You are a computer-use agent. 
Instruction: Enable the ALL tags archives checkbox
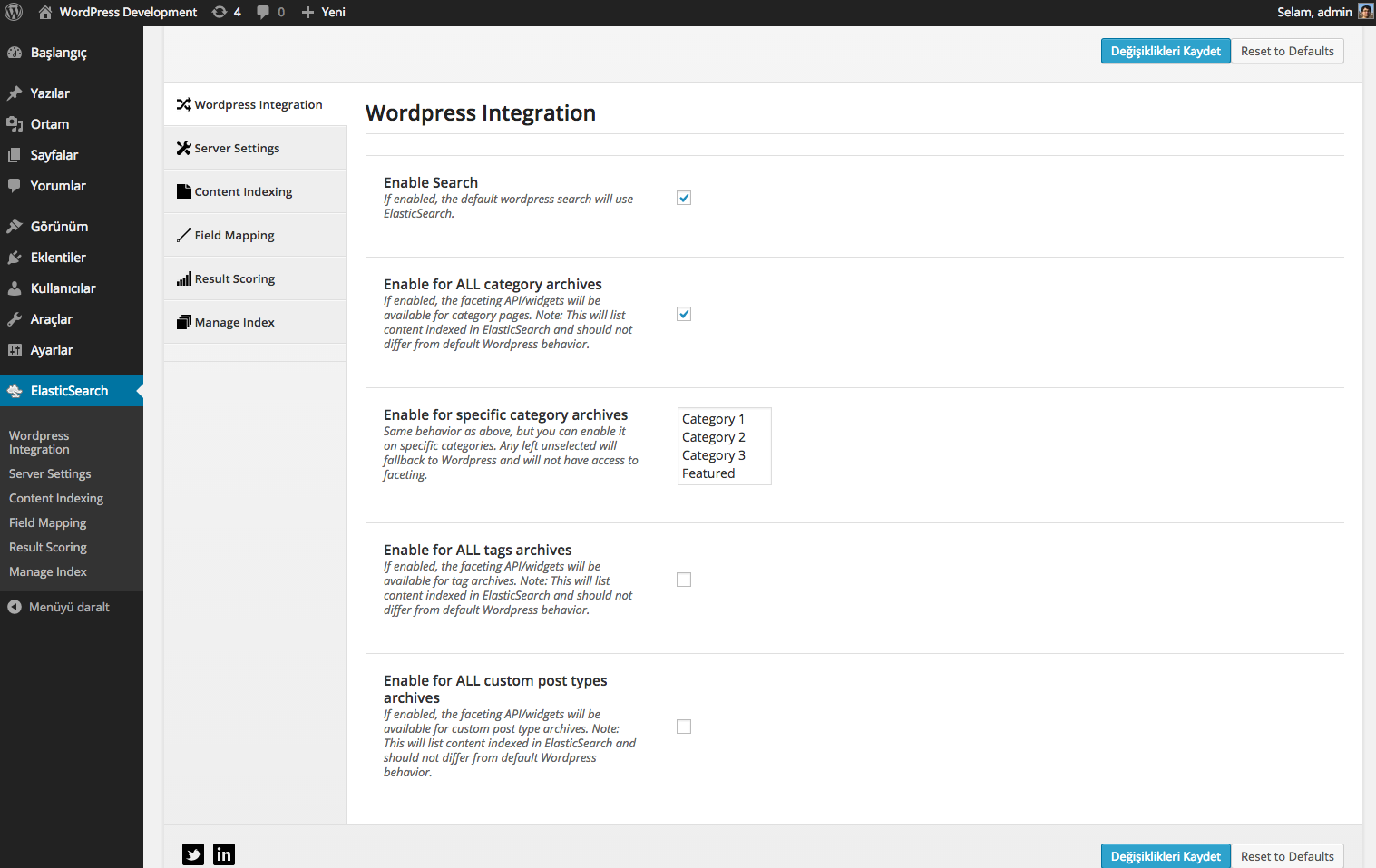(683, 579)
